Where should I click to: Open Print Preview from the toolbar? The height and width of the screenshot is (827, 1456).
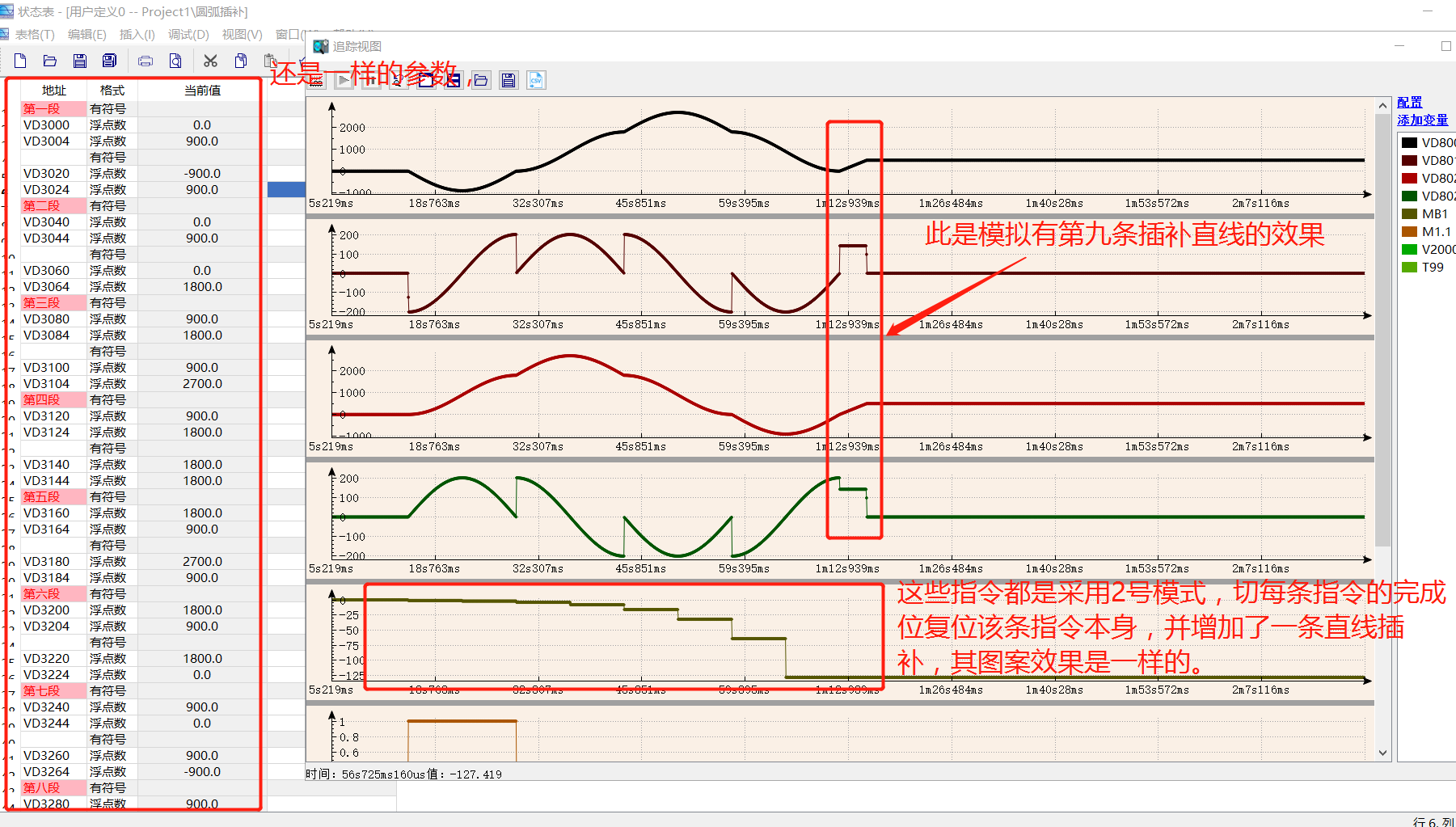click(175, 61)
